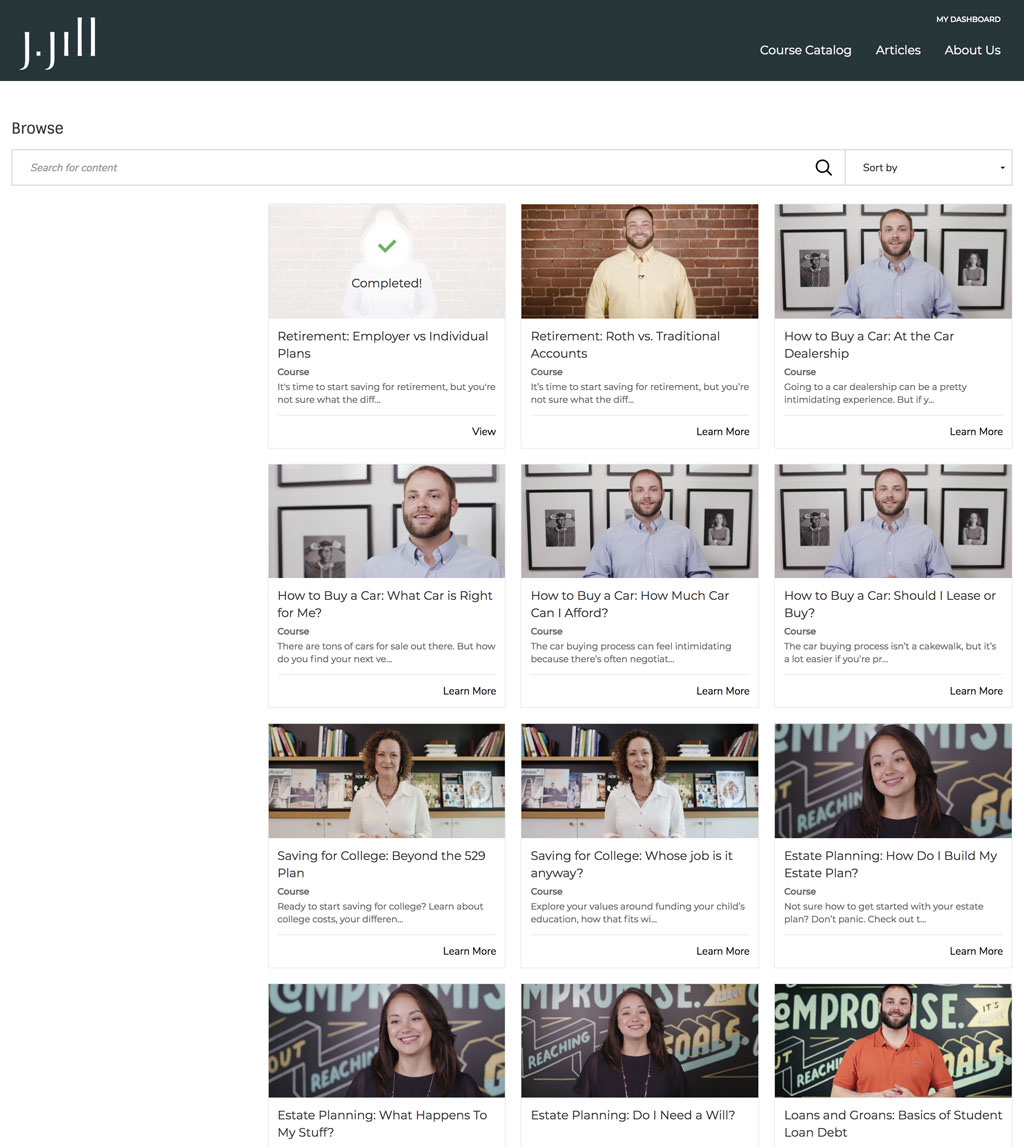Click the search magnifier icon
This screenshot has width=1024, height=1147.
pos(824,168)
